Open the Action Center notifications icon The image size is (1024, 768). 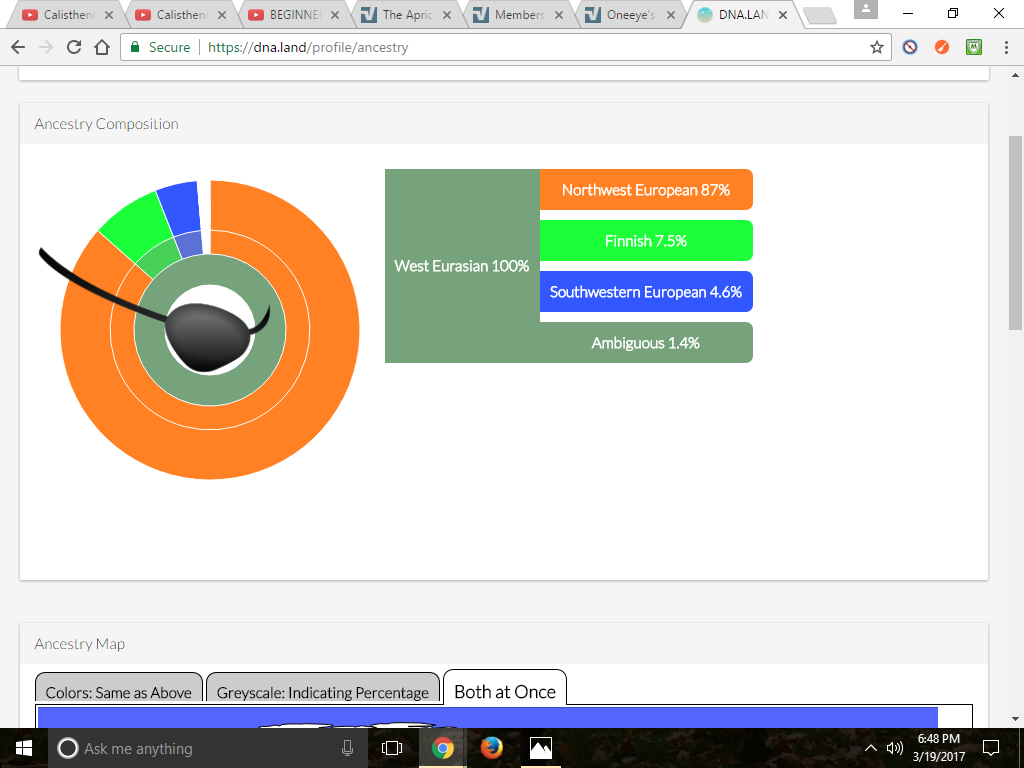pos(991,748)
